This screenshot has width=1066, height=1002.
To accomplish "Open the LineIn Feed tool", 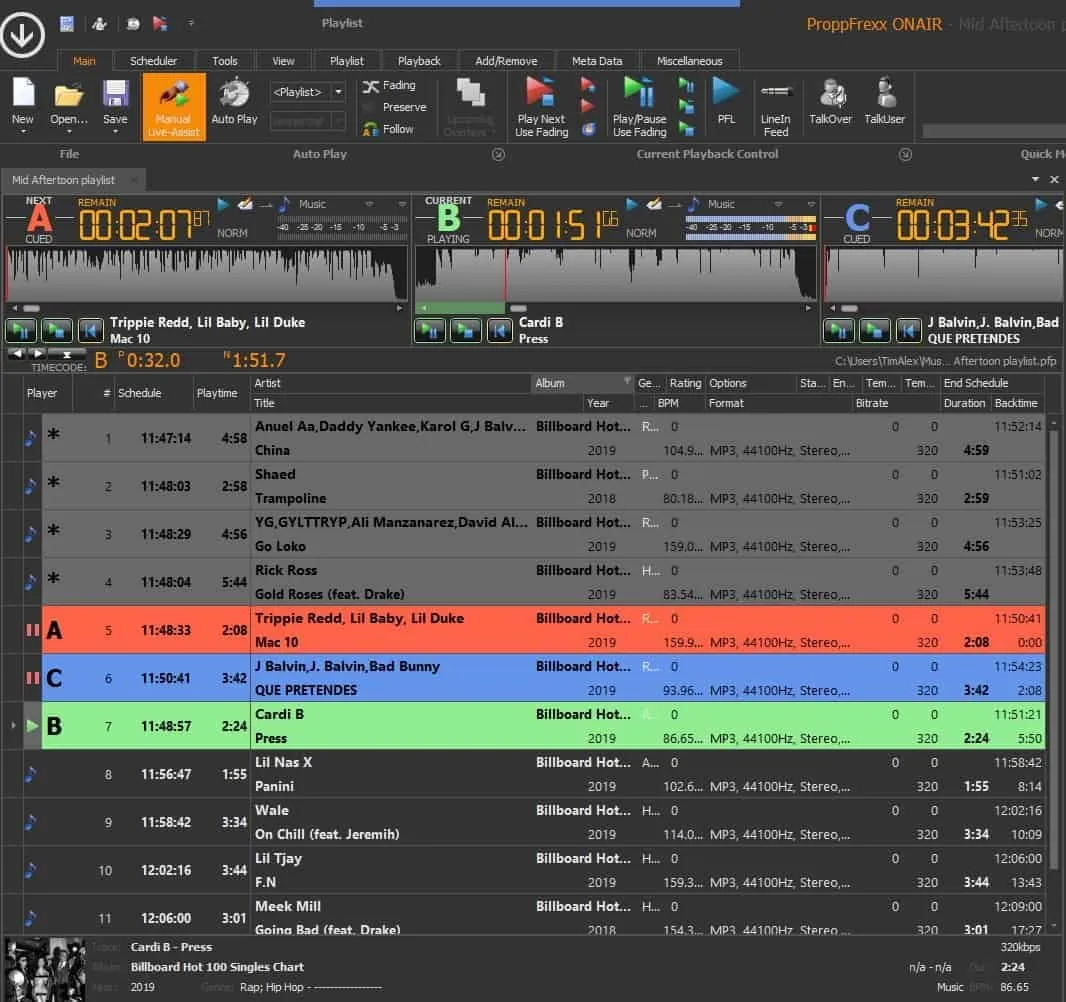I will [775, 104].
